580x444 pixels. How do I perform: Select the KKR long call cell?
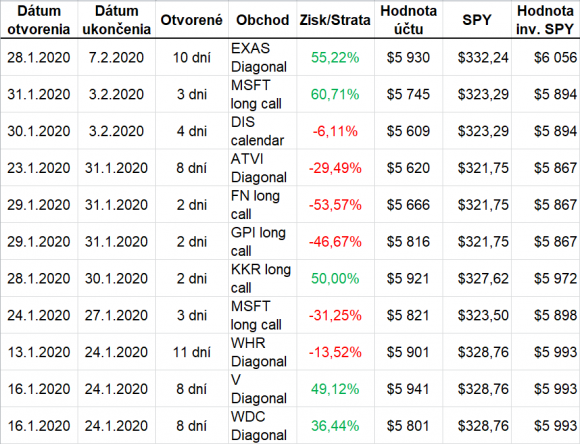coord(262,278)
